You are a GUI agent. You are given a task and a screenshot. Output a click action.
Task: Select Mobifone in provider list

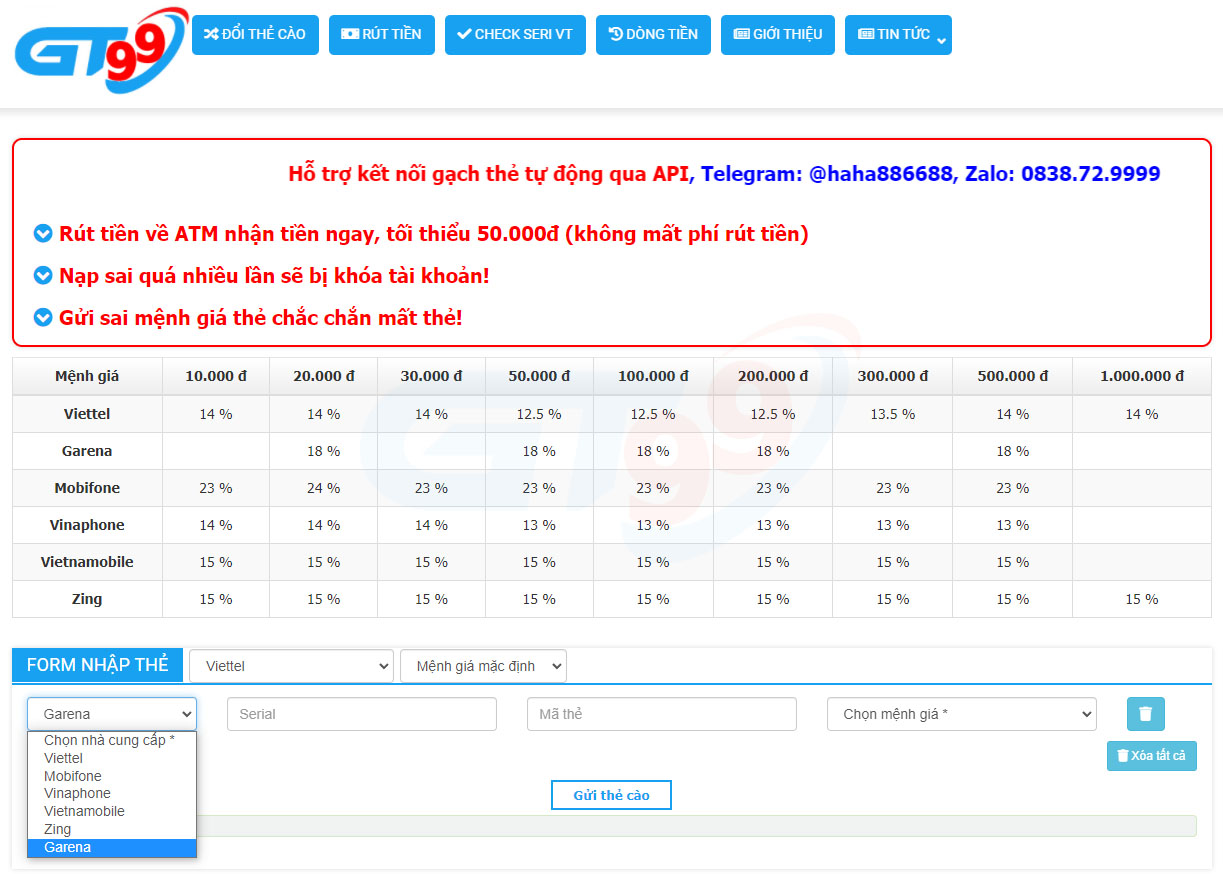tap(112, 776)
